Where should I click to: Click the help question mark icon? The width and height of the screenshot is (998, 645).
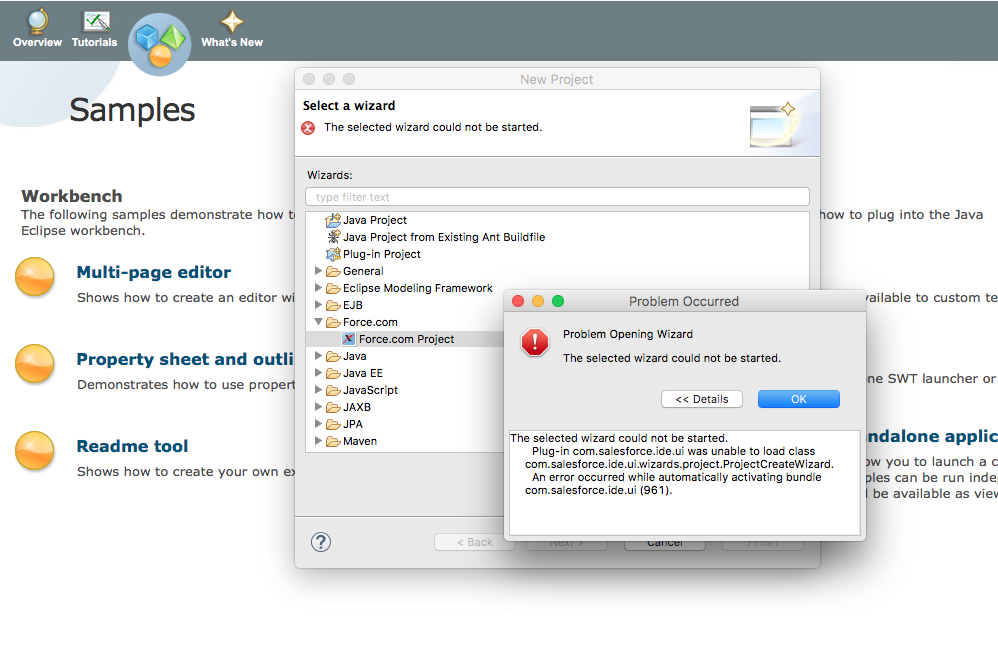321,542
